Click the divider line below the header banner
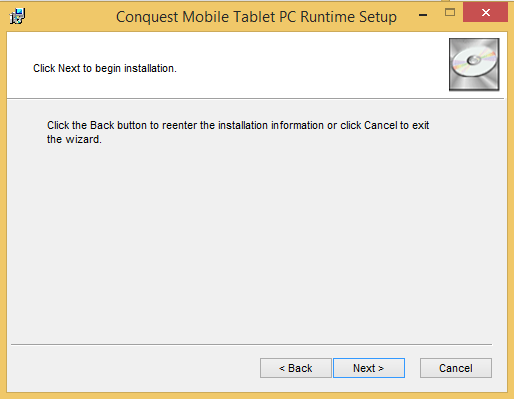 coord(256,98)
